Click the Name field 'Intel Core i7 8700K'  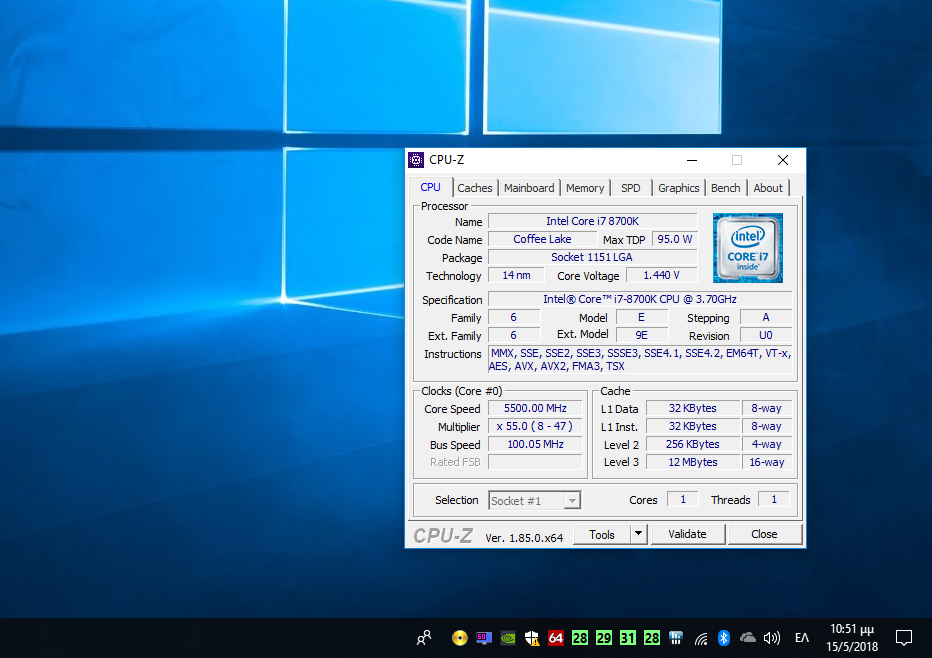pos(592,221)
